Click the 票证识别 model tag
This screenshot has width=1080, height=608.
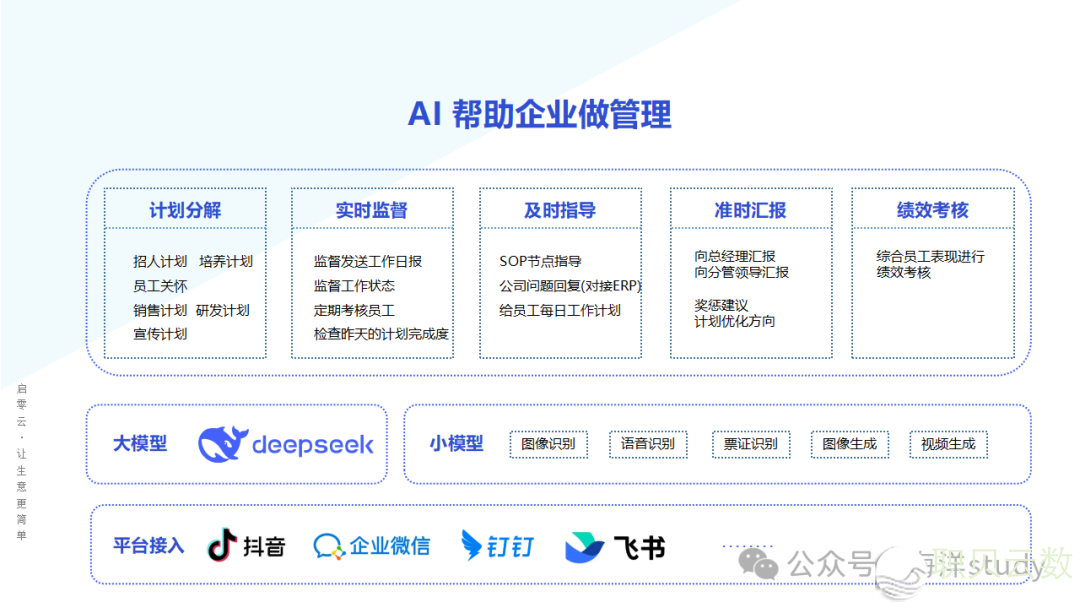(750, 444)
